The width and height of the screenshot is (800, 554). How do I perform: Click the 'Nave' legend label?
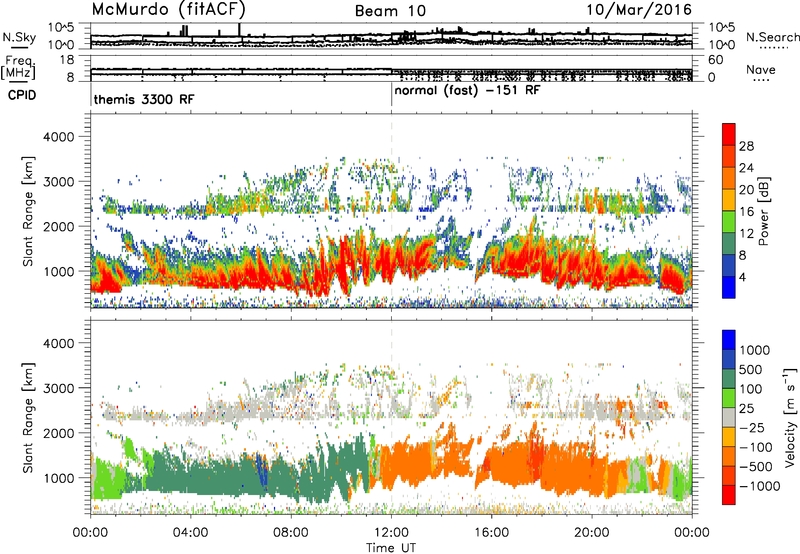coord(761,70)
